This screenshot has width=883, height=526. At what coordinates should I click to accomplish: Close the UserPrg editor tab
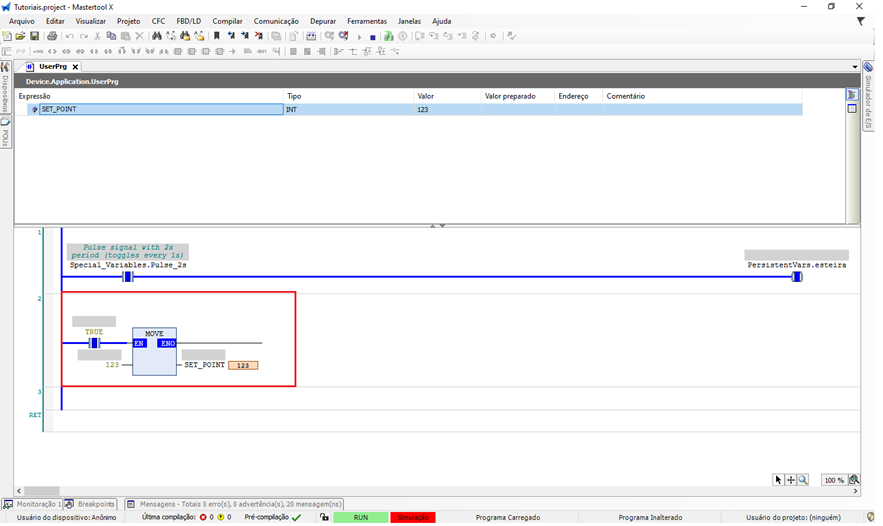(x=75, y=67)
